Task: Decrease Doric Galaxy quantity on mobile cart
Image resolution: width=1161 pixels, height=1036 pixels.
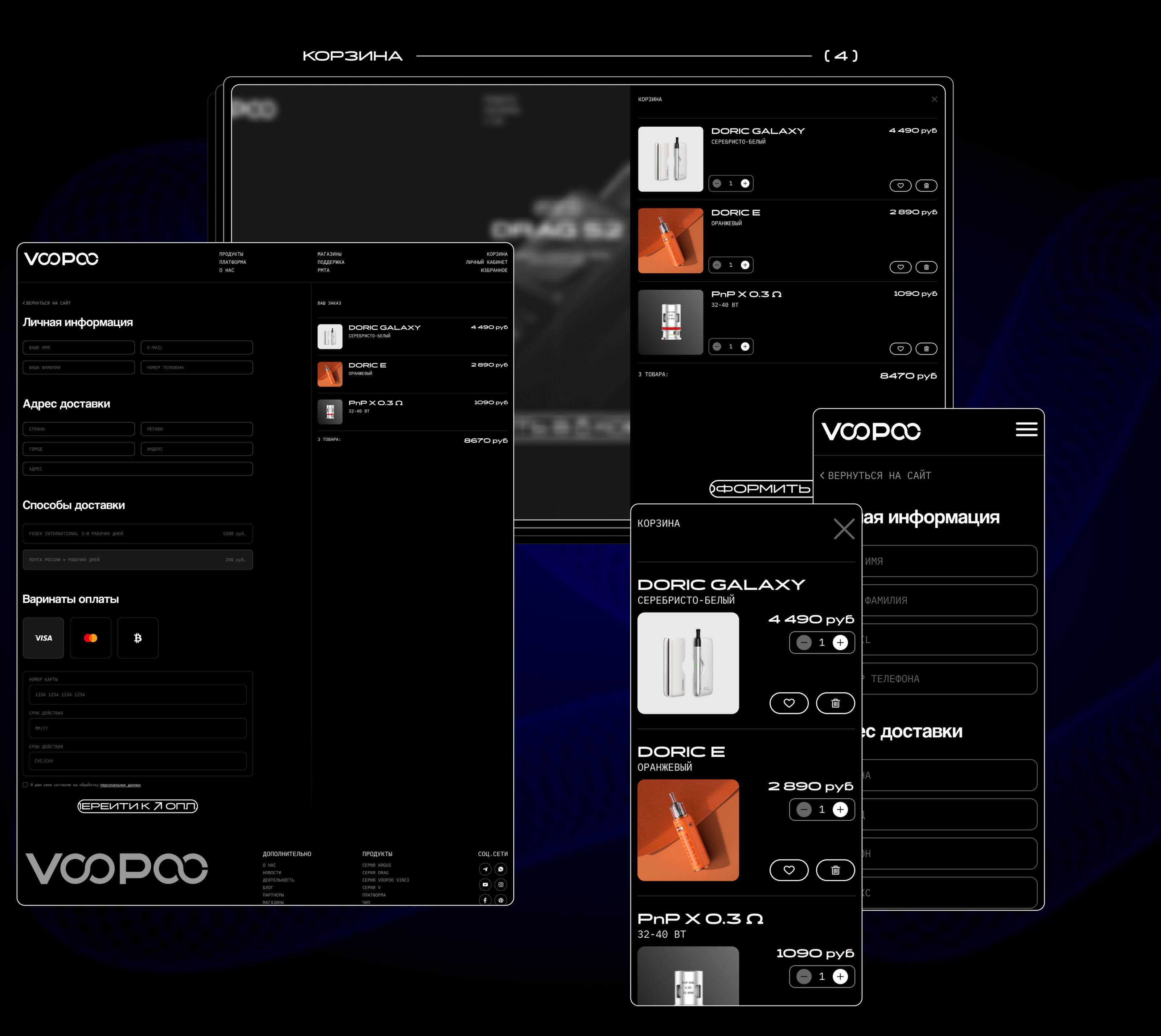Action: [x=804, y=643]
